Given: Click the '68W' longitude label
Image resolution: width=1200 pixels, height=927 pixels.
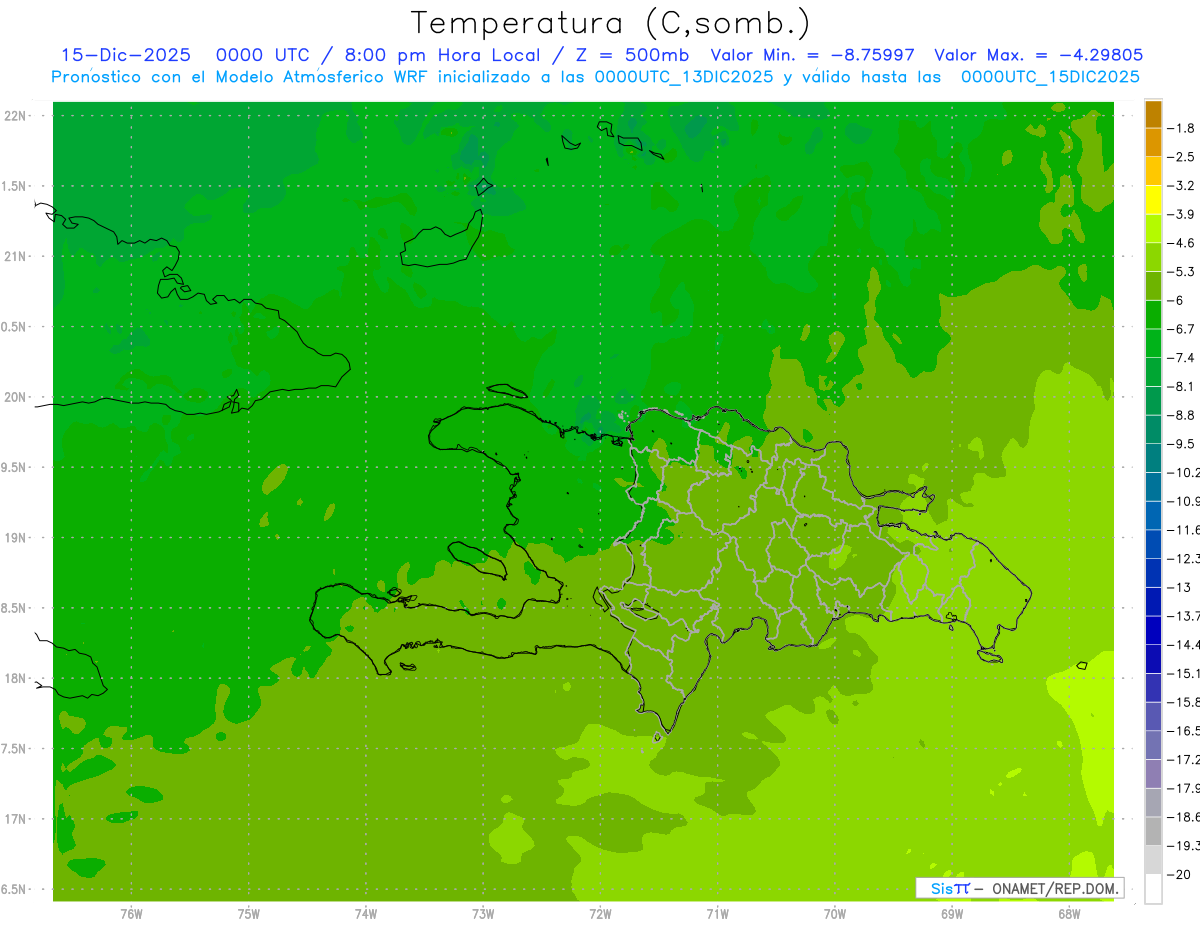Looking at the screenshot, I should click(1069, 913).
